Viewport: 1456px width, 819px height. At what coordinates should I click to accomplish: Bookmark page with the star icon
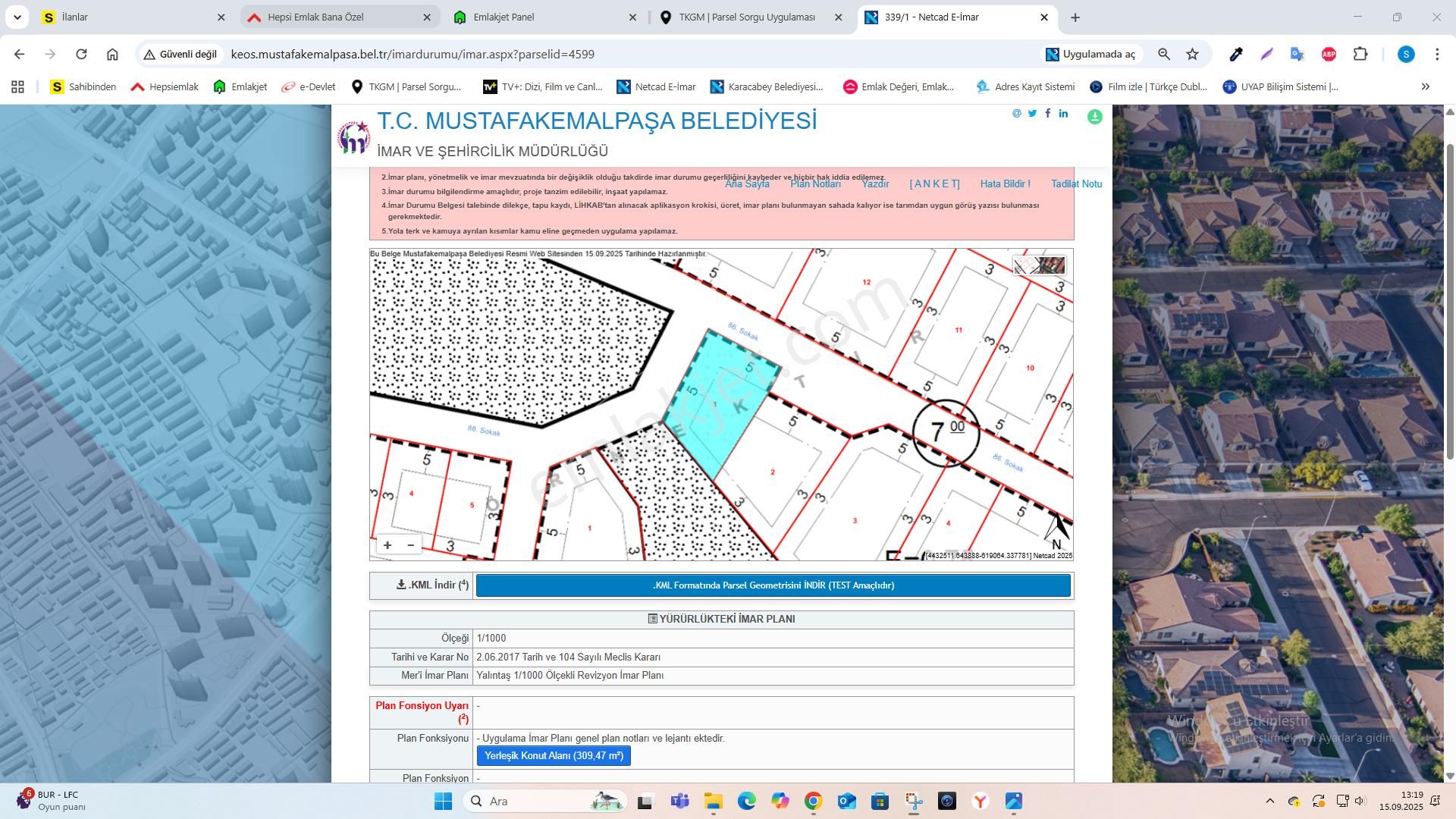pos(1192,54)
